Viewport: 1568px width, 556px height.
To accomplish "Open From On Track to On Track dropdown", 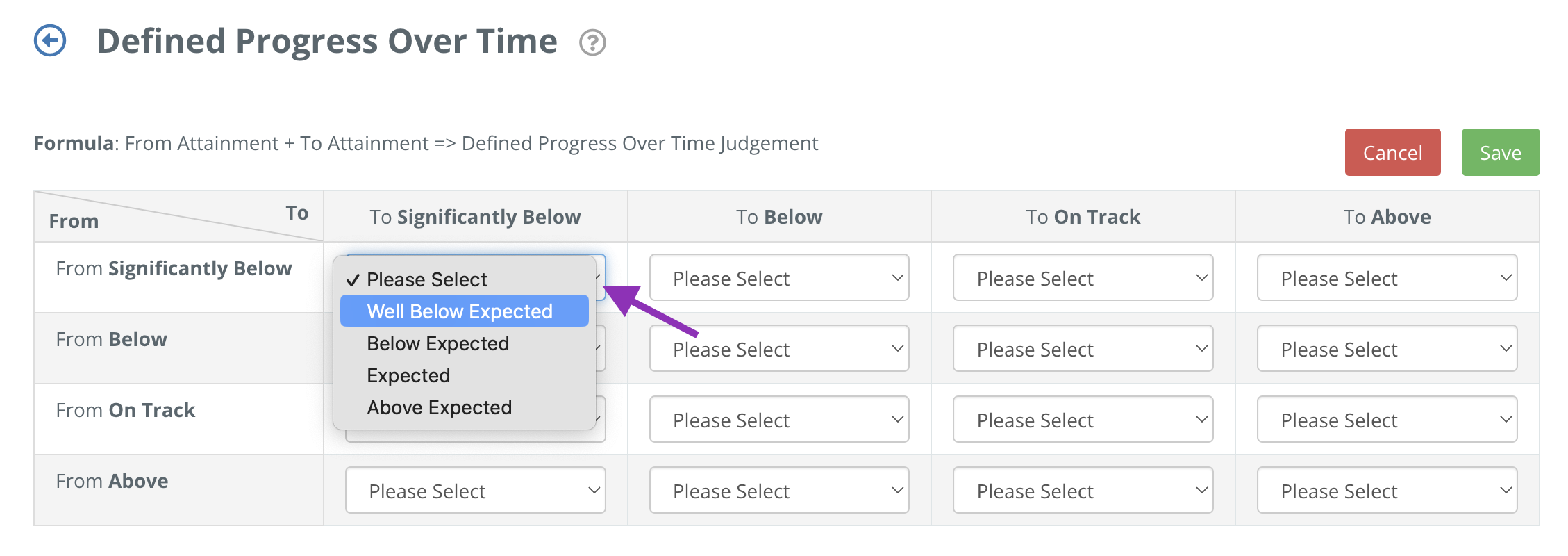I will pyautogui.click(x=1083, y=419).
